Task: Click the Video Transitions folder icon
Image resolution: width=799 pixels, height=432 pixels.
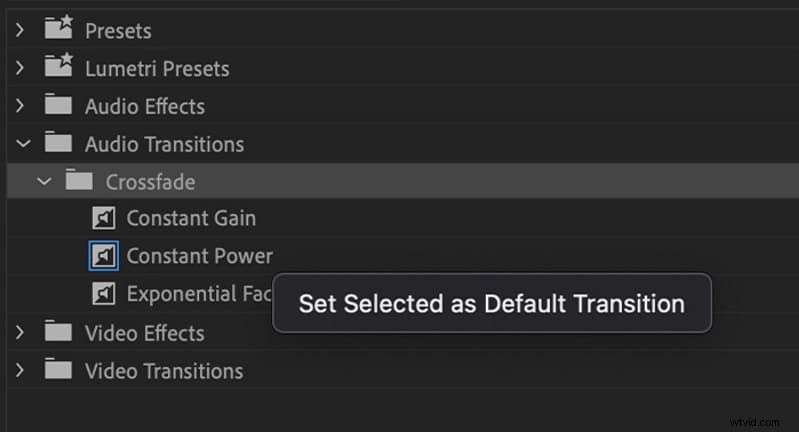Action: pos(60,370)
